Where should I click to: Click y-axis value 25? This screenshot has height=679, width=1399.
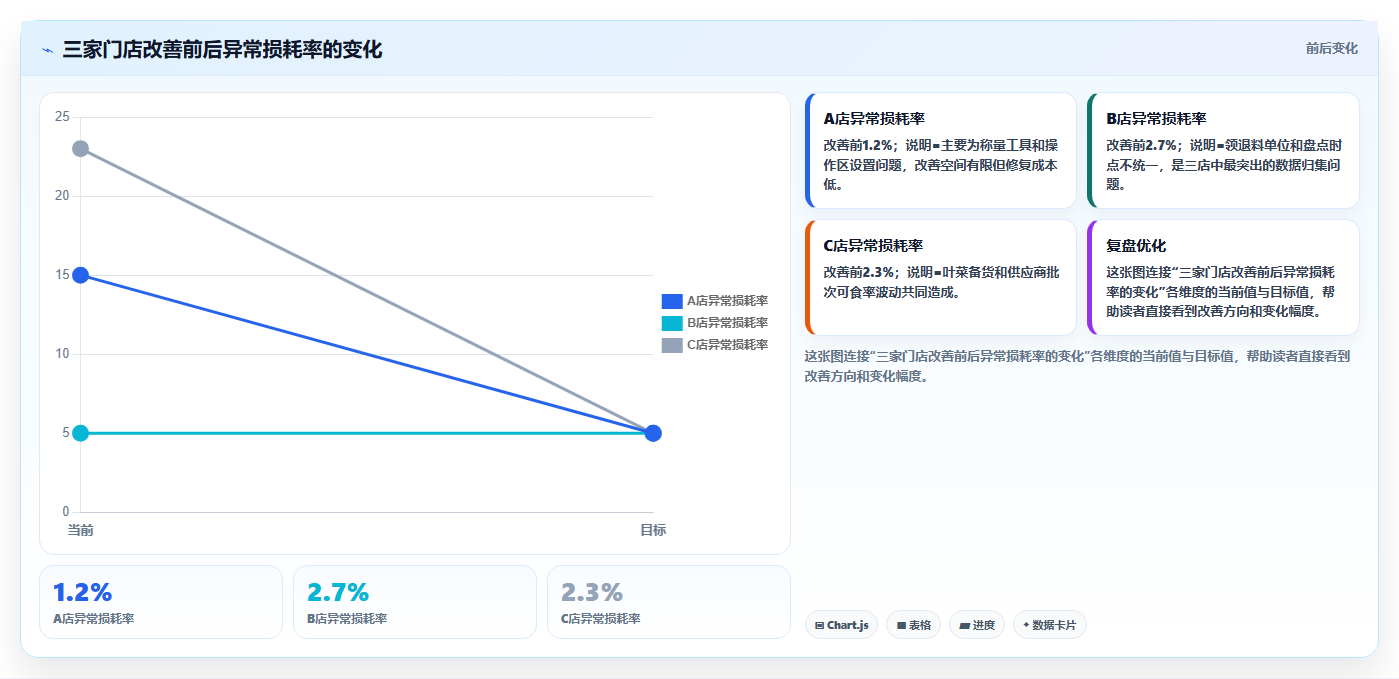pyautogui.click(x=62, y=117)
